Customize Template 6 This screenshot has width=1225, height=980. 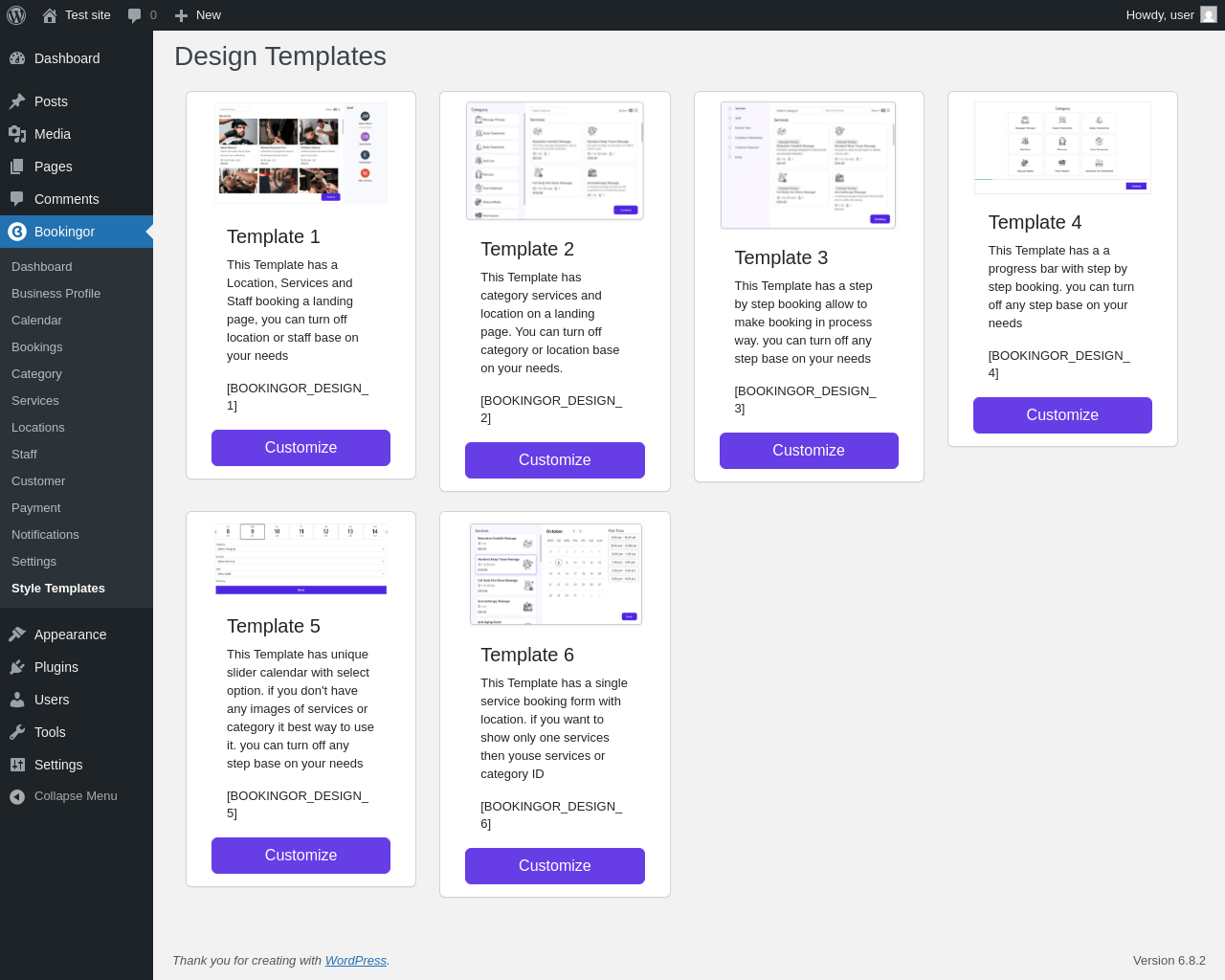(555, 866)
